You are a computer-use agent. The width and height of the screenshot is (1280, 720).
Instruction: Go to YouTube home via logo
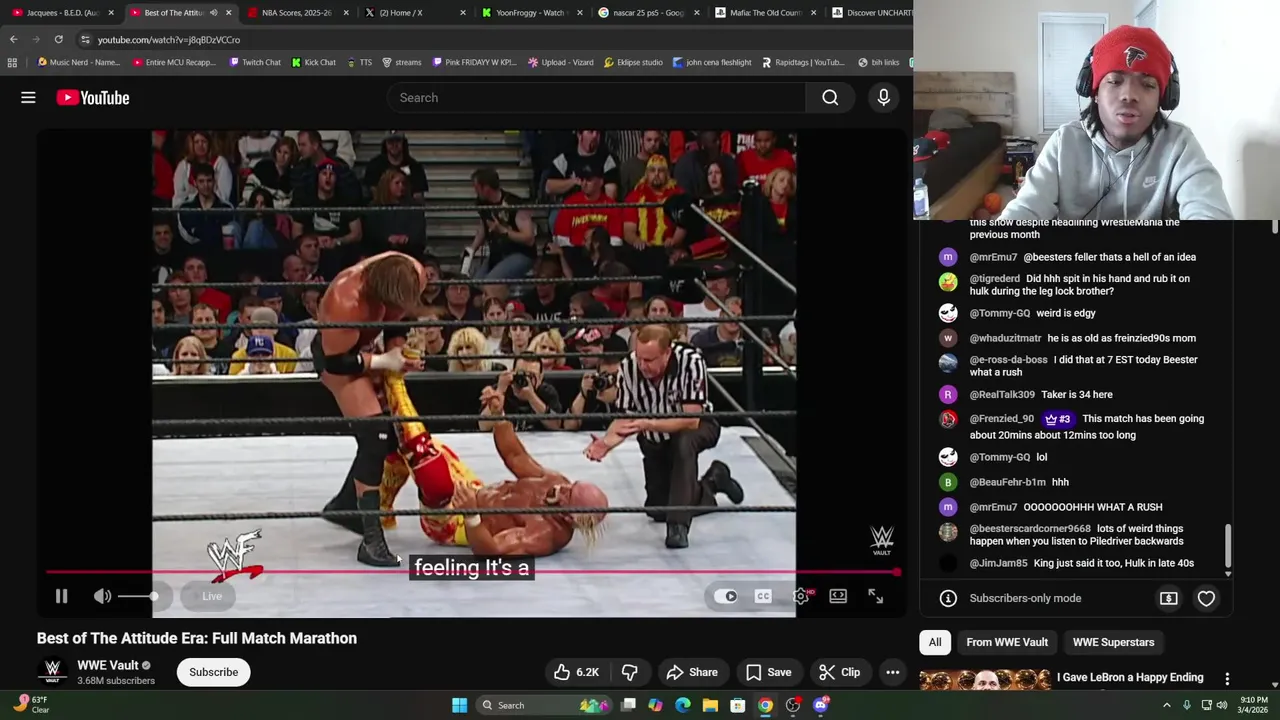93,97
